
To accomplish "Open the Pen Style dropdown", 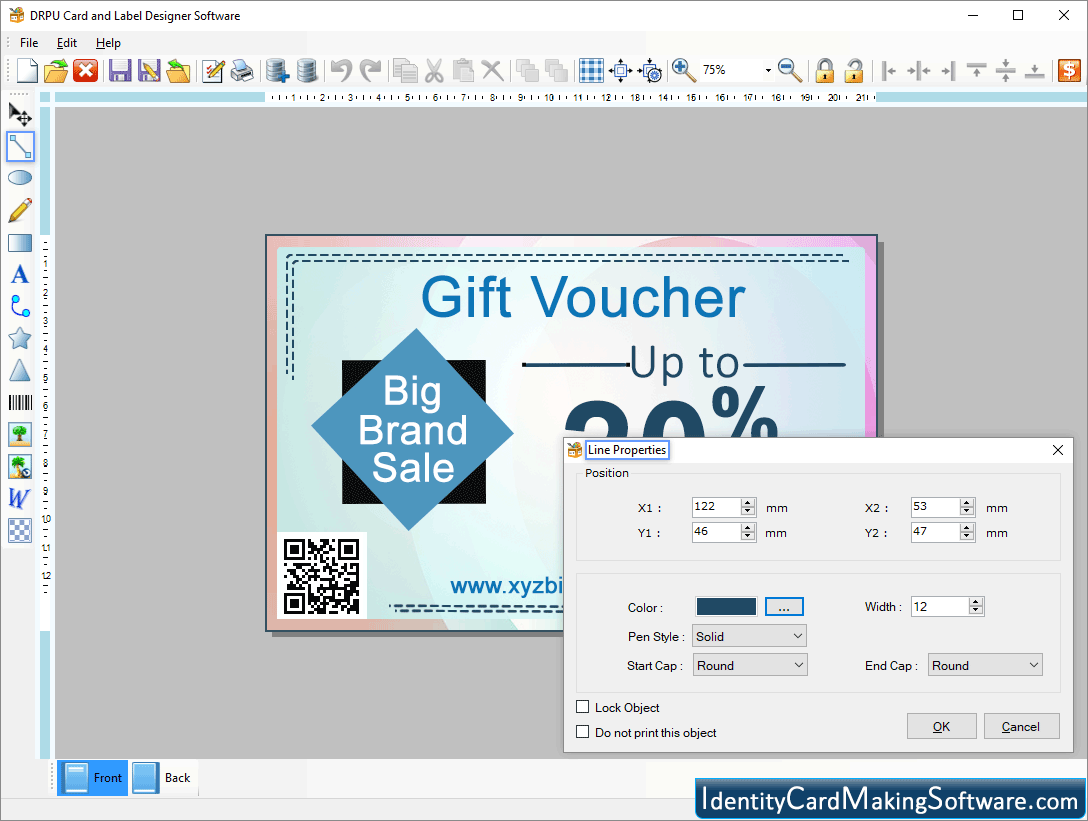I will [749, 636].
